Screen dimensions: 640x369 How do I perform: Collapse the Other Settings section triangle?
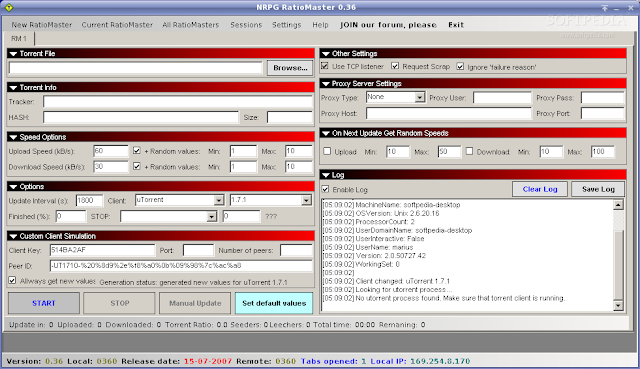click(x=326, y=54)
